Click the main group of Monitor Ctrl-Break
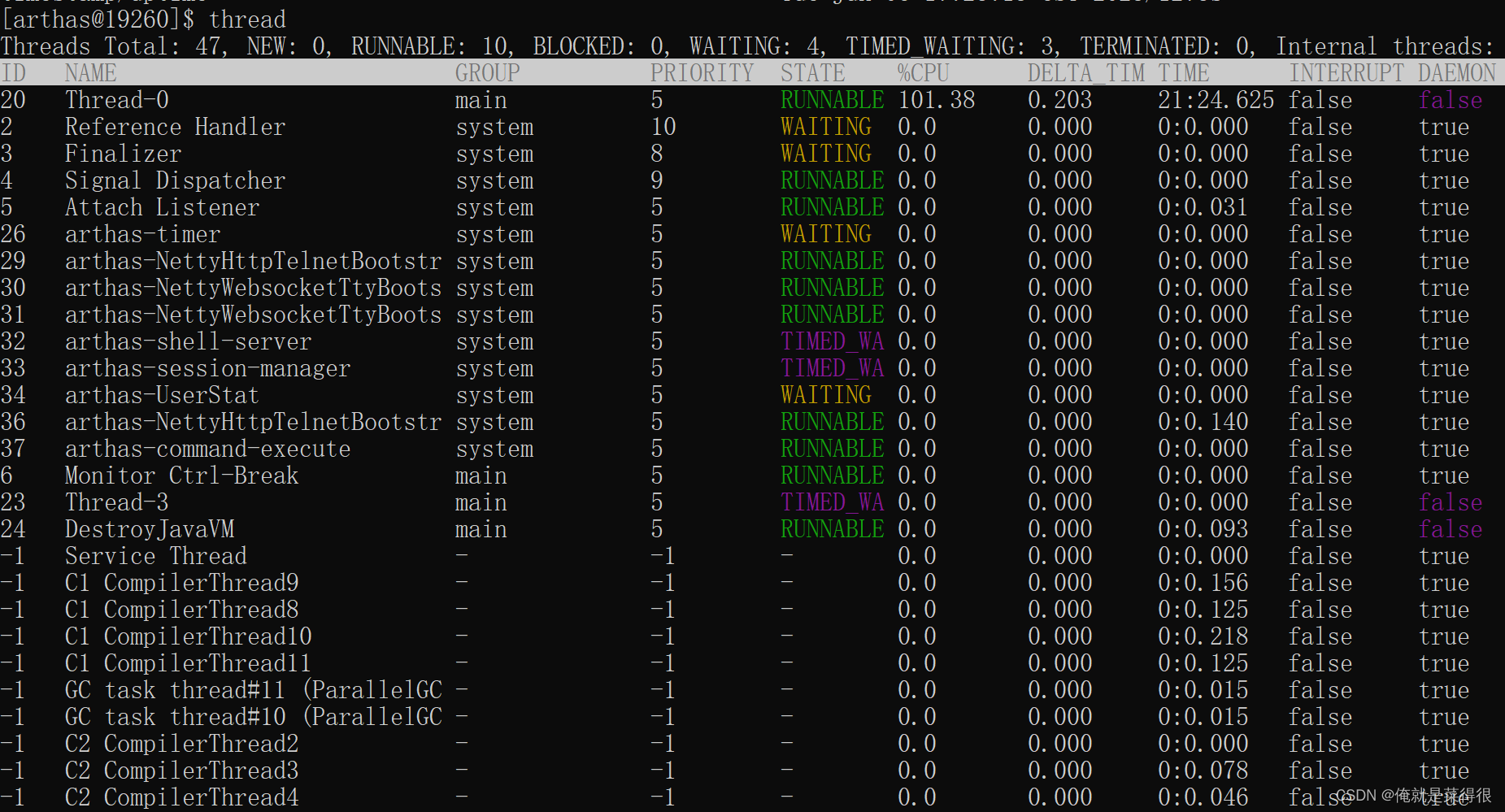Image resolution: width=1505 pixels, height=812 pixels. (481, 475)
